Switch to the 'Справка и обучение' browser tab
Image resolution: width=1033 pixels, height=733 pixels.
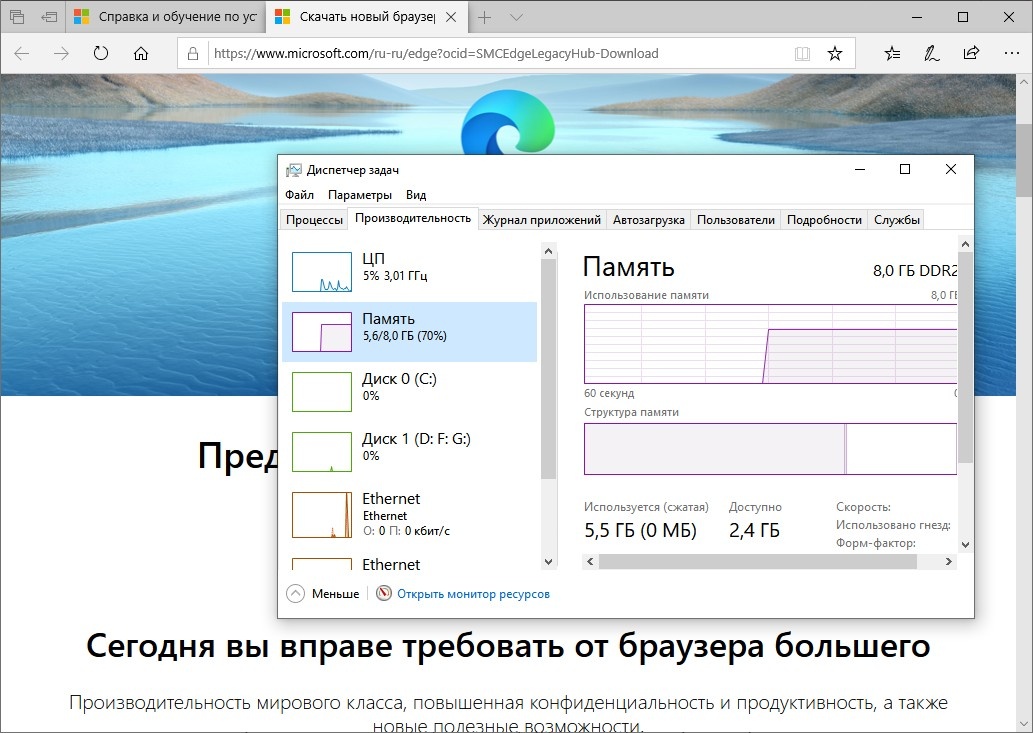(166, 17)
